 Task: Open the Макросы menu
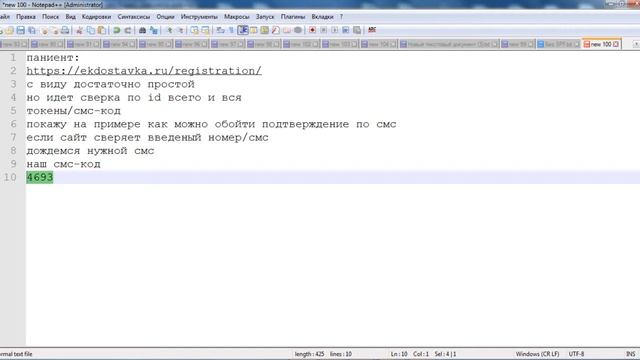coord(237,17)
